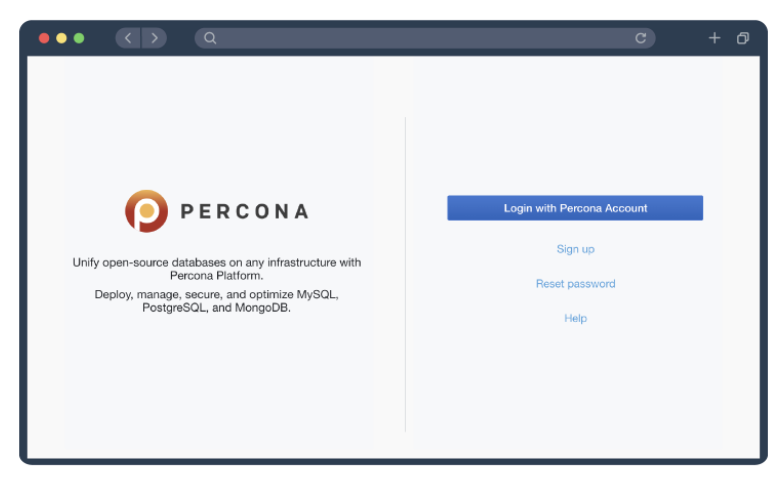The height and width of the screenshot is (480, 780).
Task: Click Login with Percona Account button
Action: click(575, 208)
